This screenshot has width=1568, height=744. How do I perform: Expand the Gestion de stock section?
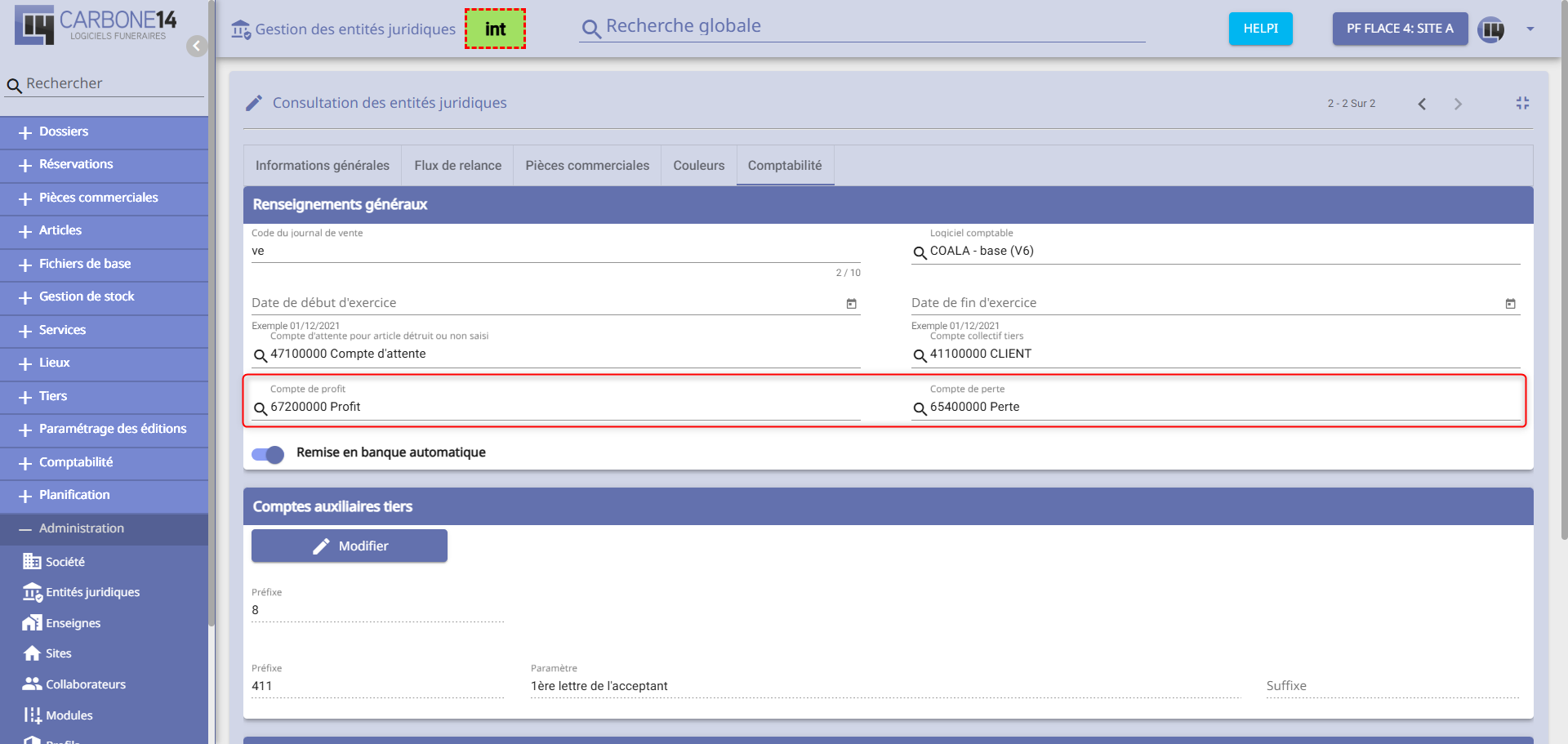pyautogui.click(x=87, y=296)
